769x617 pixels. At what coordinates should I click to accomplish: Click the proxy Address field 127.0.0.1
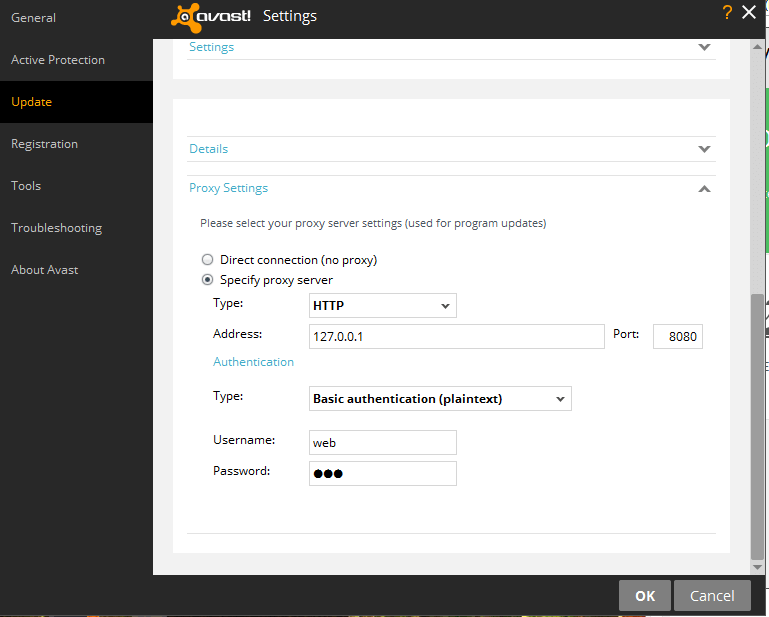(457, 336)
